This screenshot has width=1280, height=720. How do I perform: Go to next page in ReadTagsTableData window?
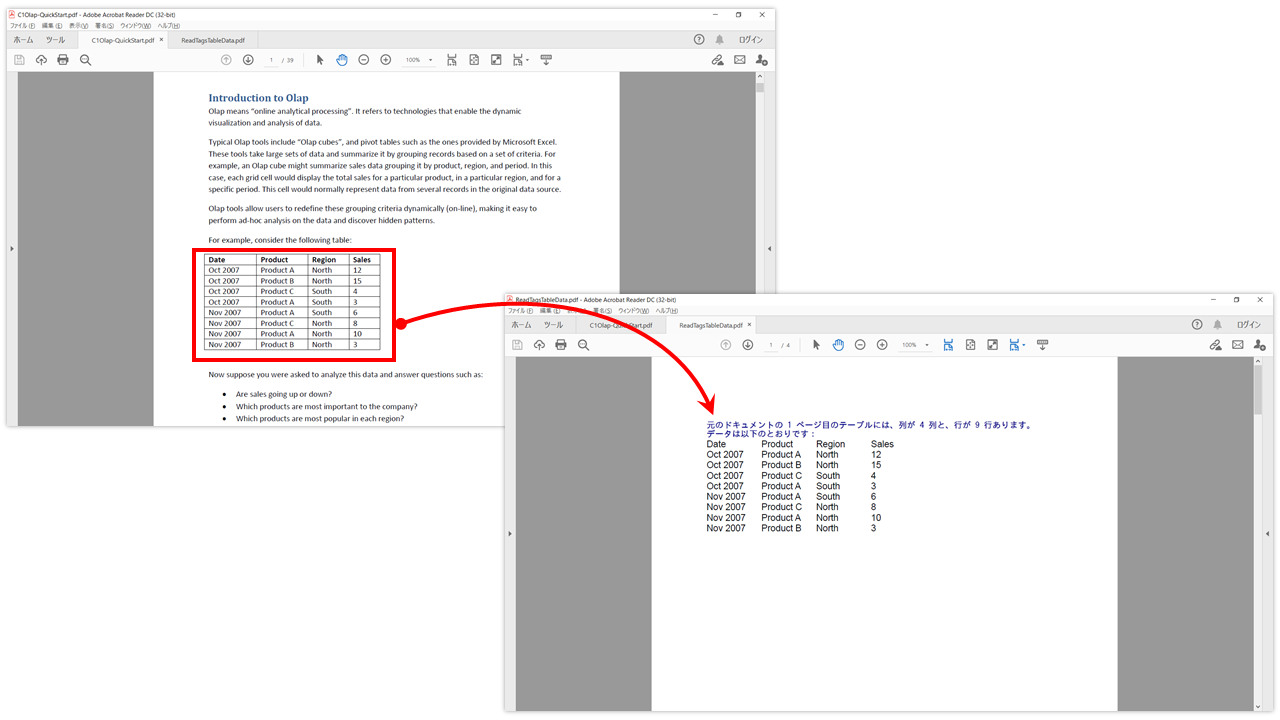point(747,345)
